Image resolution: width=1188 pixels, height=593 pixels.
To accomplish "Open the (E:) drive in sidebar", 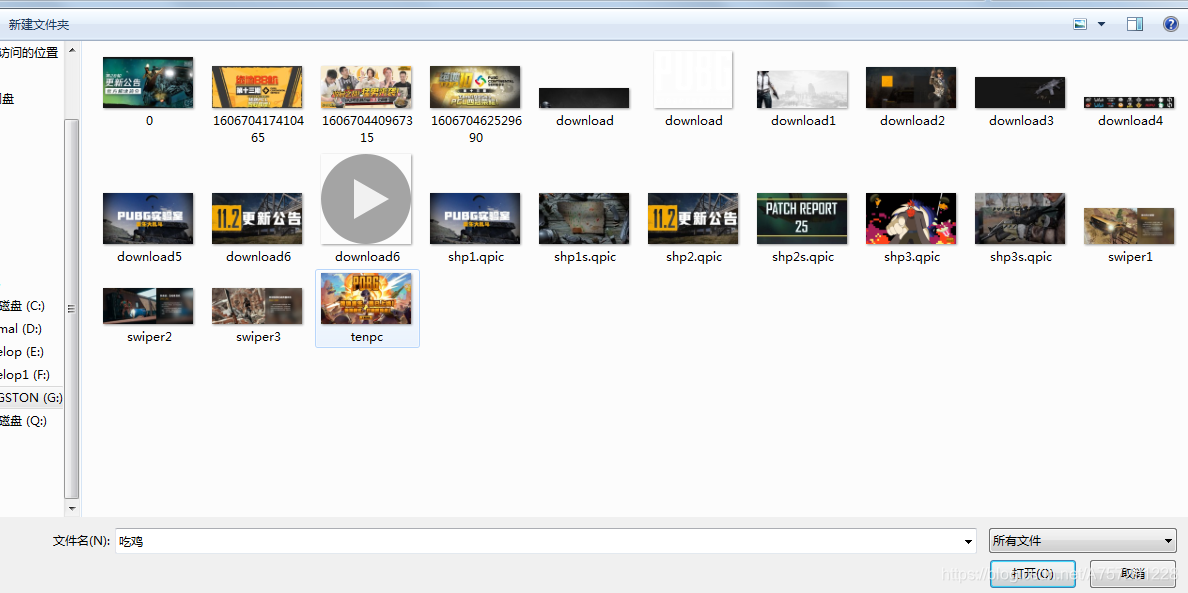I will [22, 351].
